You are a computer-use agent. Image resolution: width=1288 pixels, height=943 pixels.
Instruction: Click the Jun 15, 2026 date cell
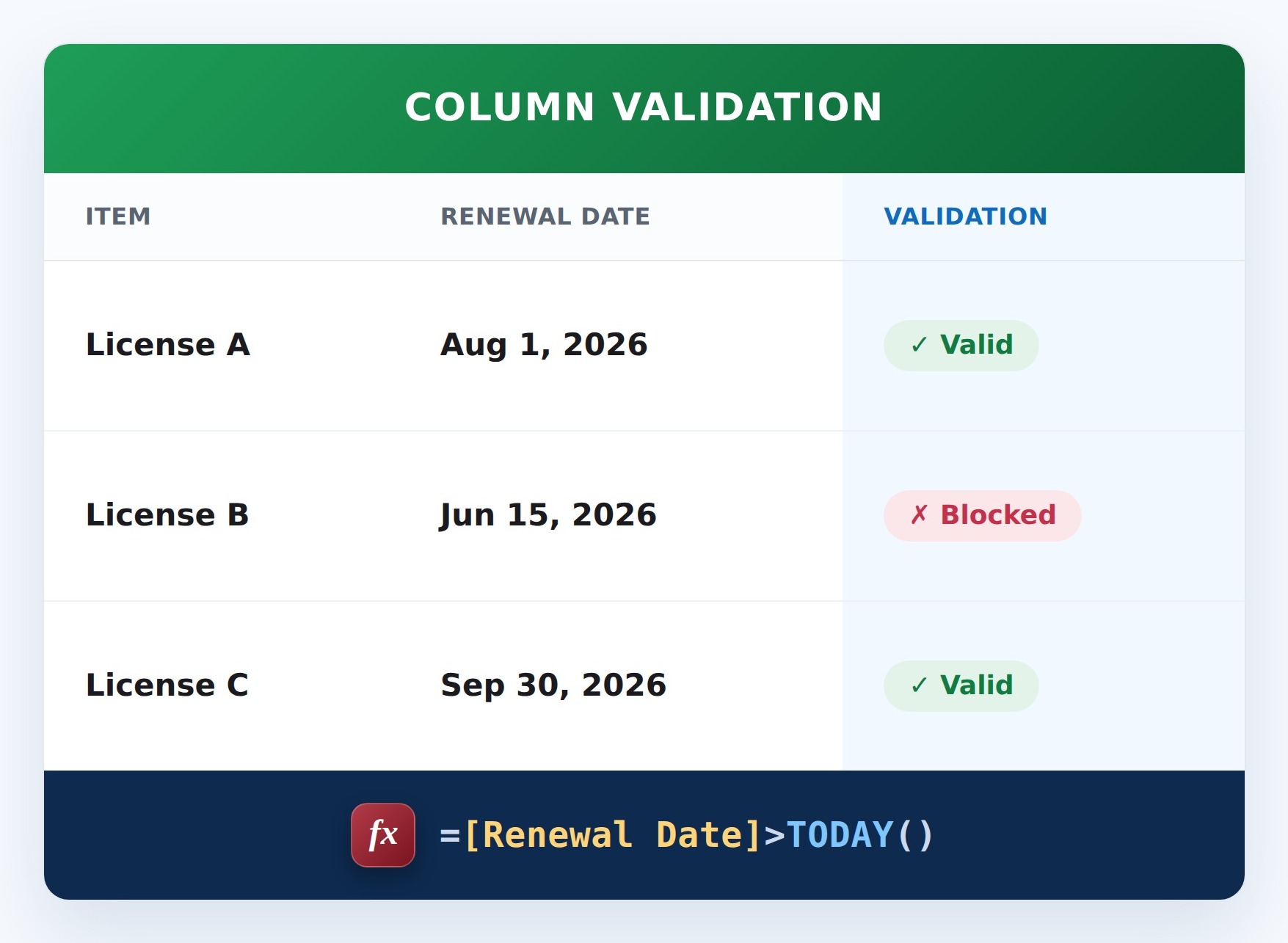pos(548,515)
